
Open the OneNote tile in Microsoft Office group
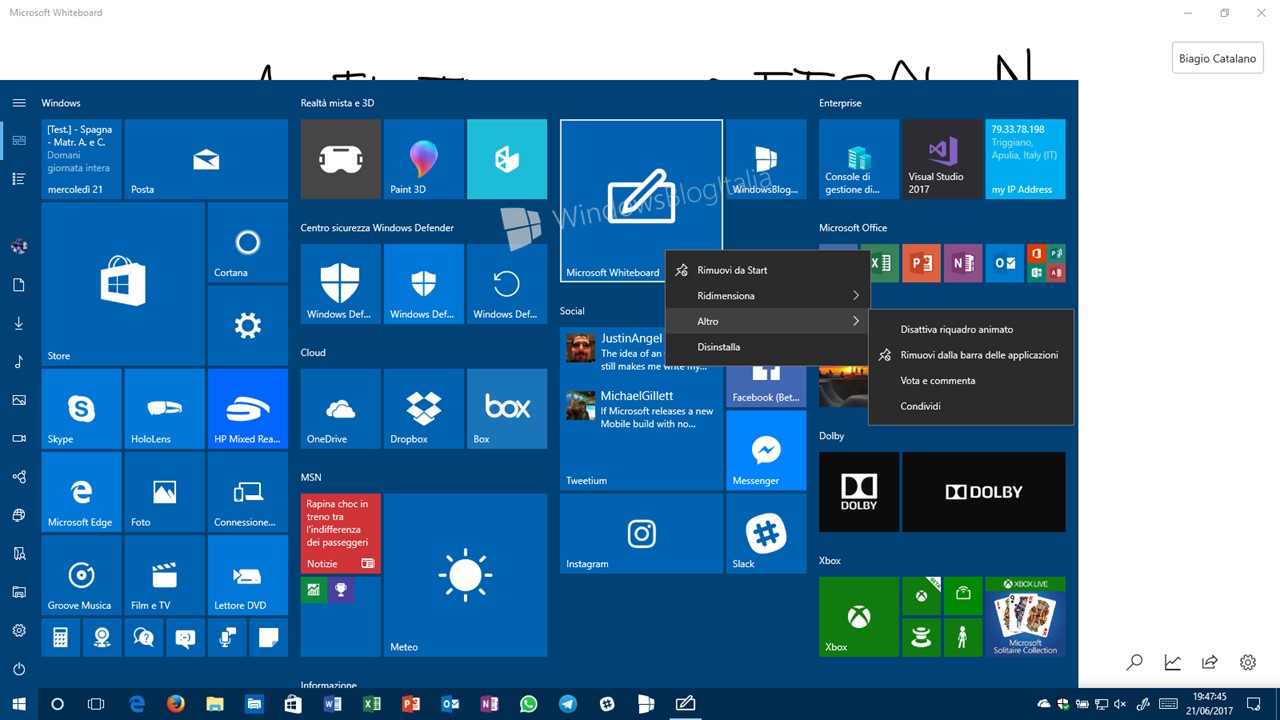[963, 263]
